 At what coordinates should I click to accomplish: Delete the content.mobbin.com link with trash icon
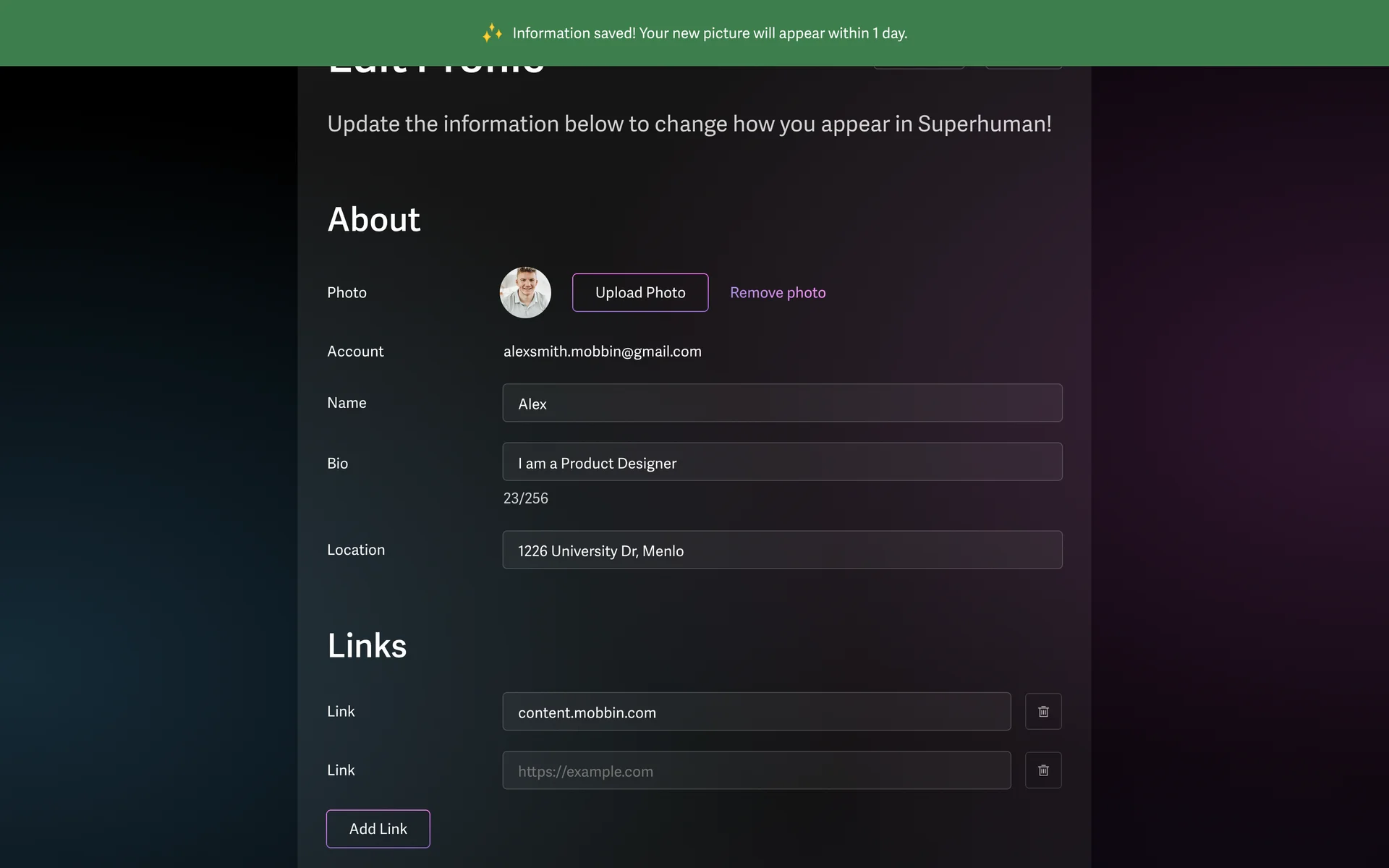1043,712
